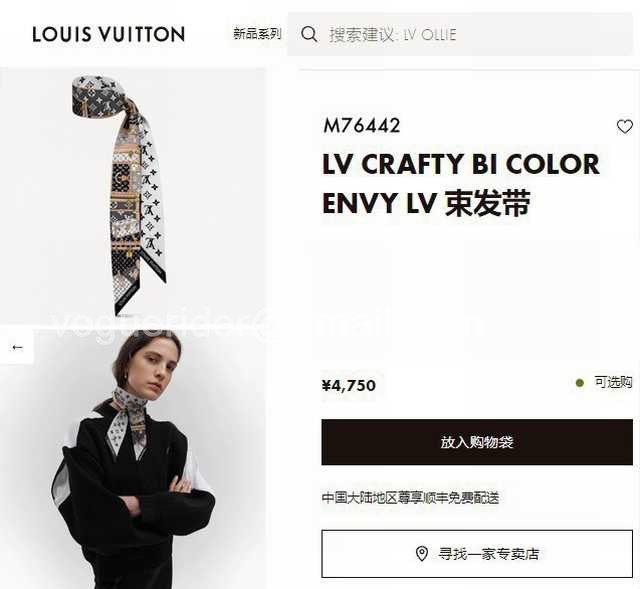
Task: Click the left arrow on the image gallery
Action: (x=17, y=347)
